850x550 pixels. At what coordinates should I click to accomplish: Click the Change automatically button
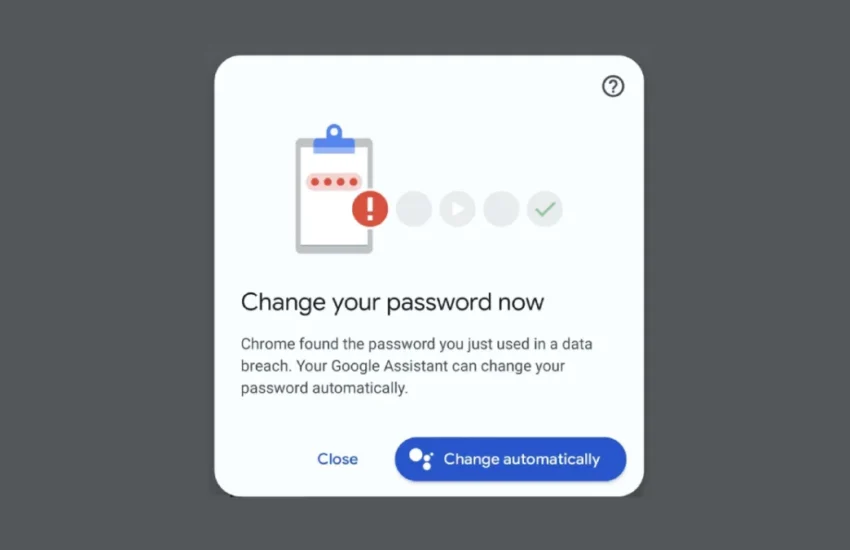(x=510, y=459)
